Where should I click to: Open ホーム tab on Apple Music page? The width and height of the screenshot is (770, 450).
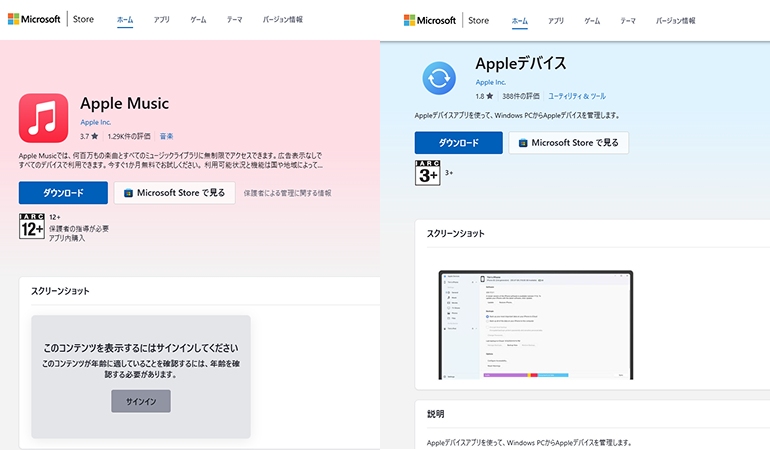[125, 20]
